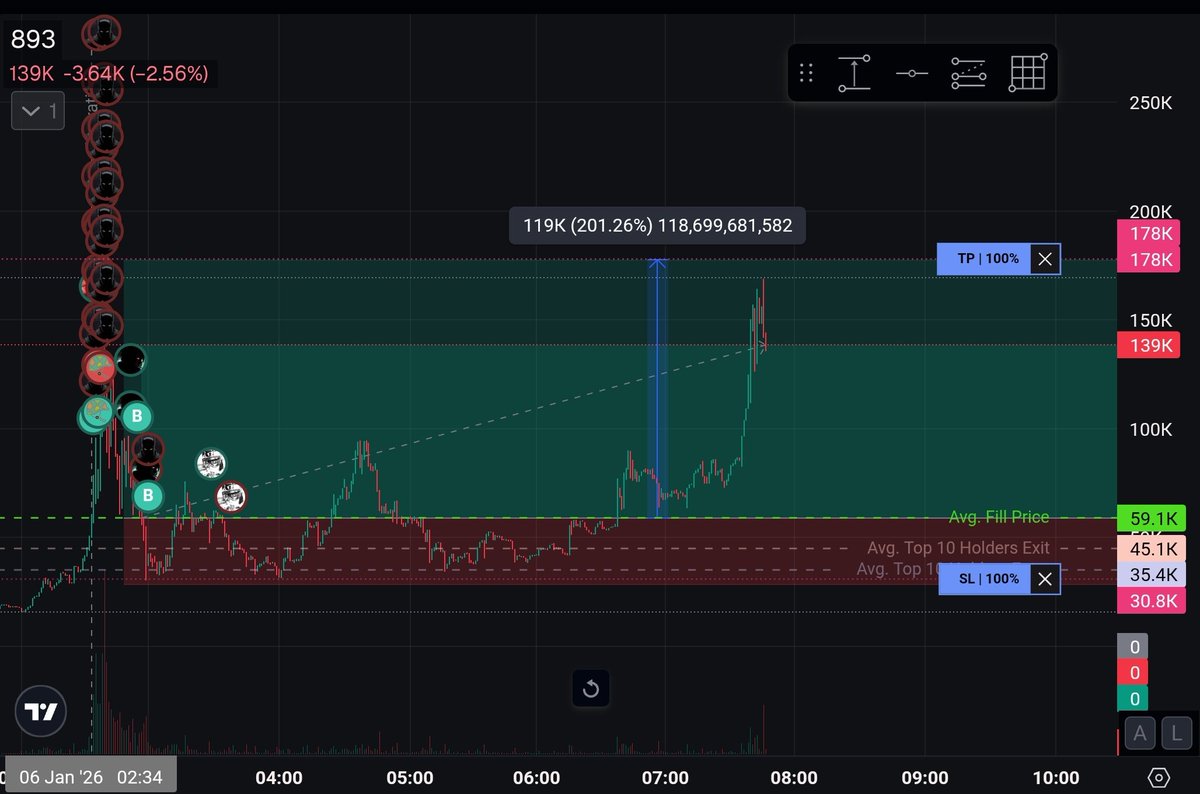Screen dimensions: 1200x794
Task: Open chart settings gear icon
Action: click(x=1159, y=777)
